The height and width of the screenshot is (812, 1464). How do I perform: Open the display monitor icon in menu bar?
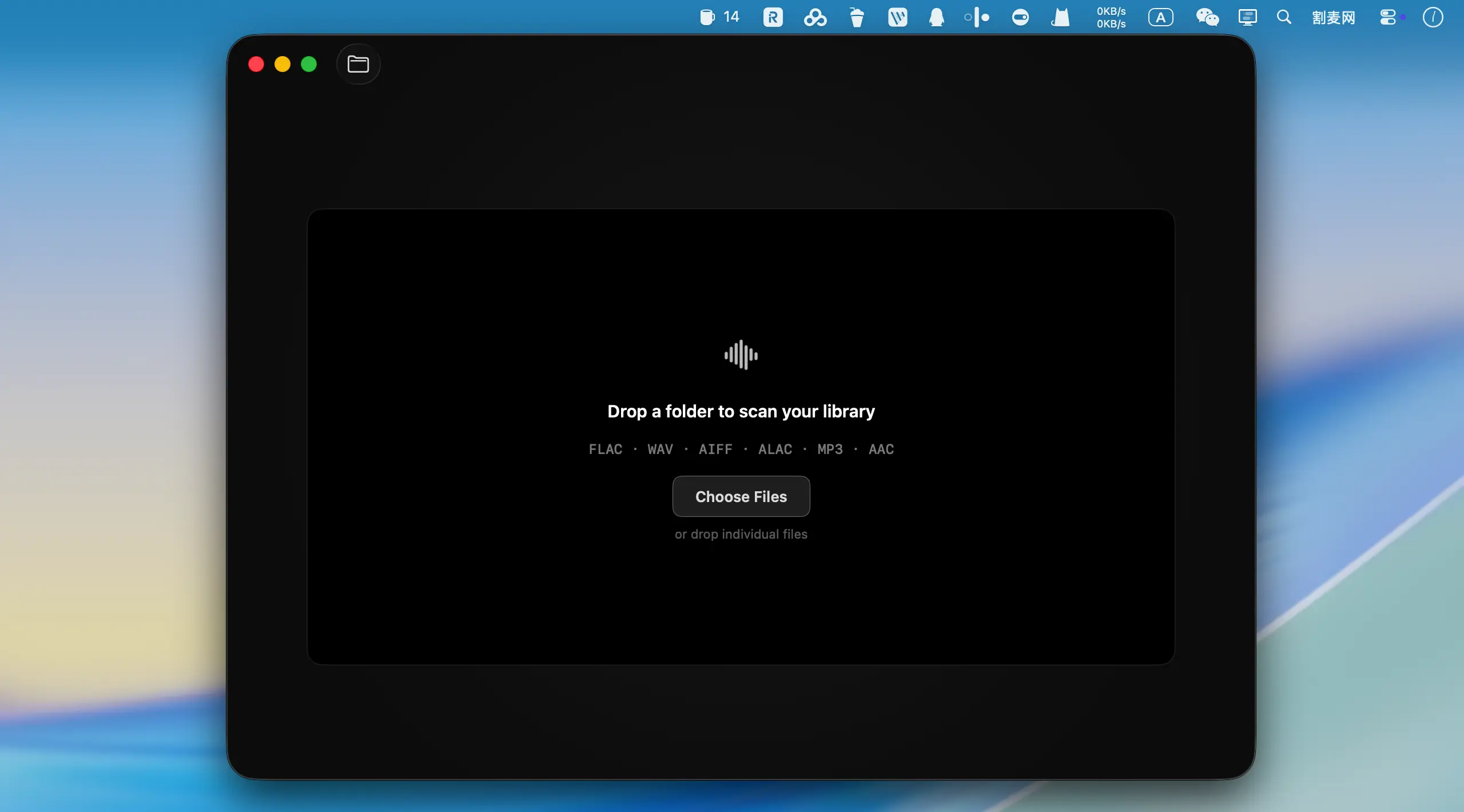point(1247,17)
